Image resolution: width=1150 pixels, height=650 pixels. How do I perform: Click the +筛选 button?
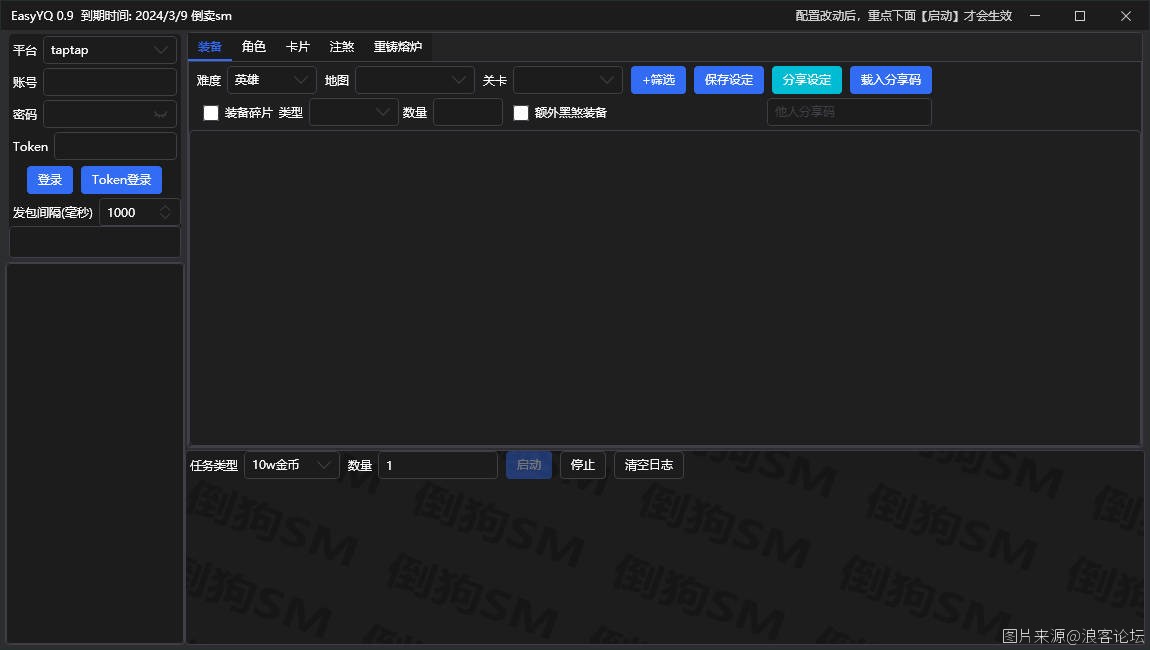click(x=658, y=80)
